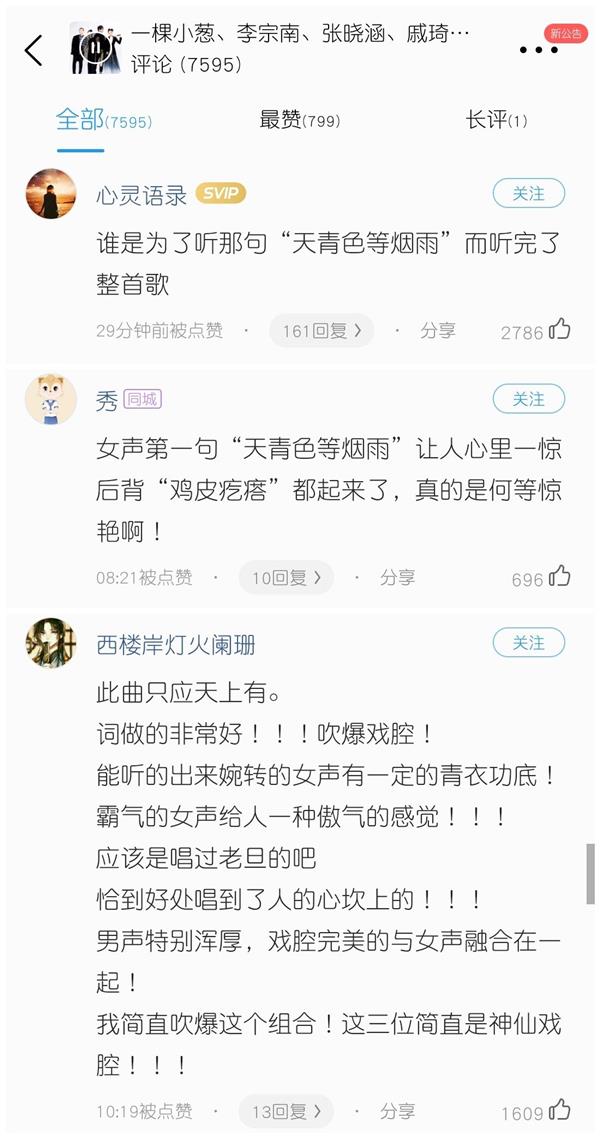Viewport: 600px width, 1138px height.
Task: Share 心灵语录's comment via 分享
Action: coord(437,331)
